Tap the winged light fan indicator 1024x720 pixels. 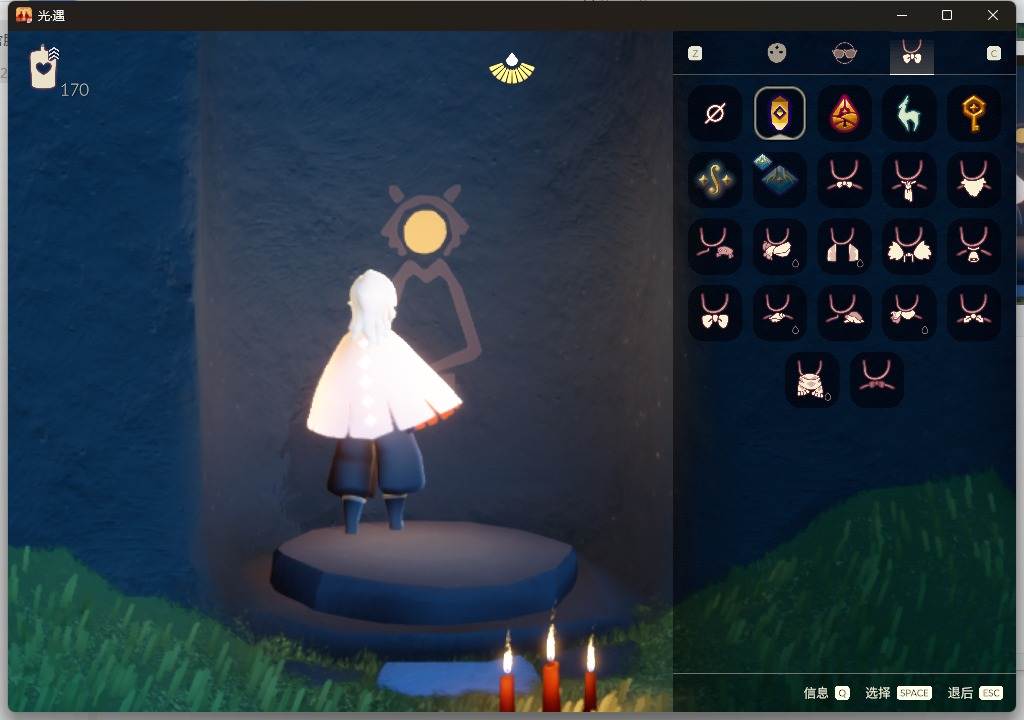(x=512, y=69)
